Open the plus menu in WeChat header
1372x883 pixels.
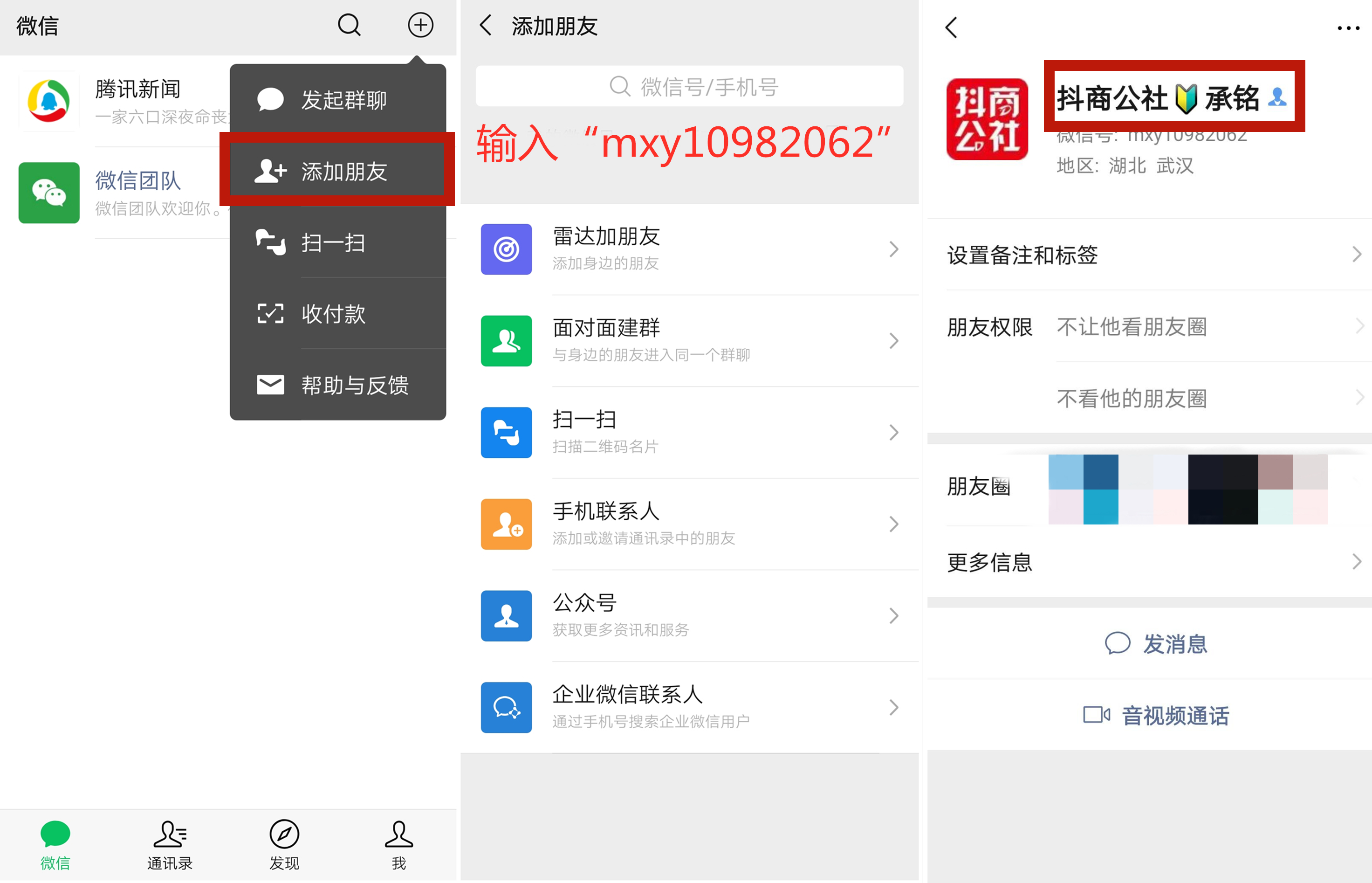pyautogui.click(x=420, y=25)
